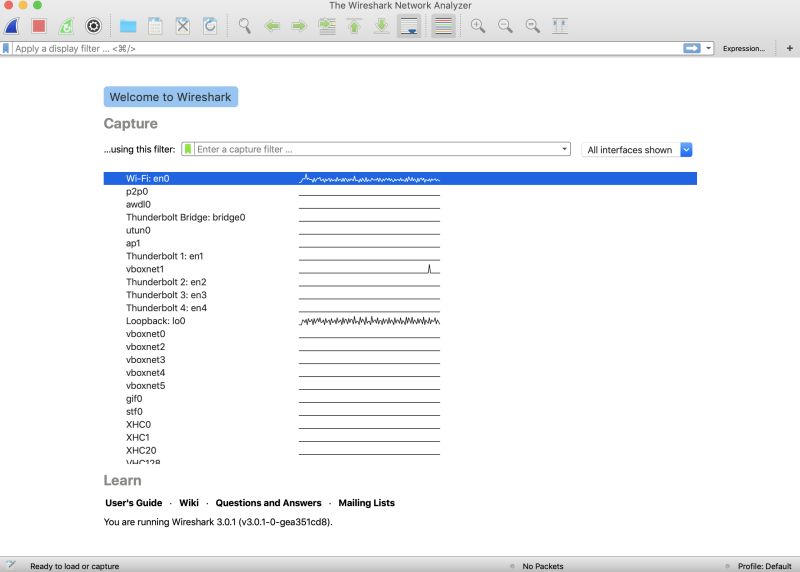Click the Welcome to Wireshark banner

170,97
